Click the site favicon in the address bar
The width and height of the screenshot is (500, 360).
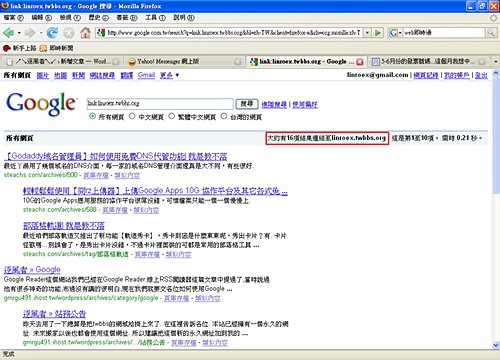point(101,33)
